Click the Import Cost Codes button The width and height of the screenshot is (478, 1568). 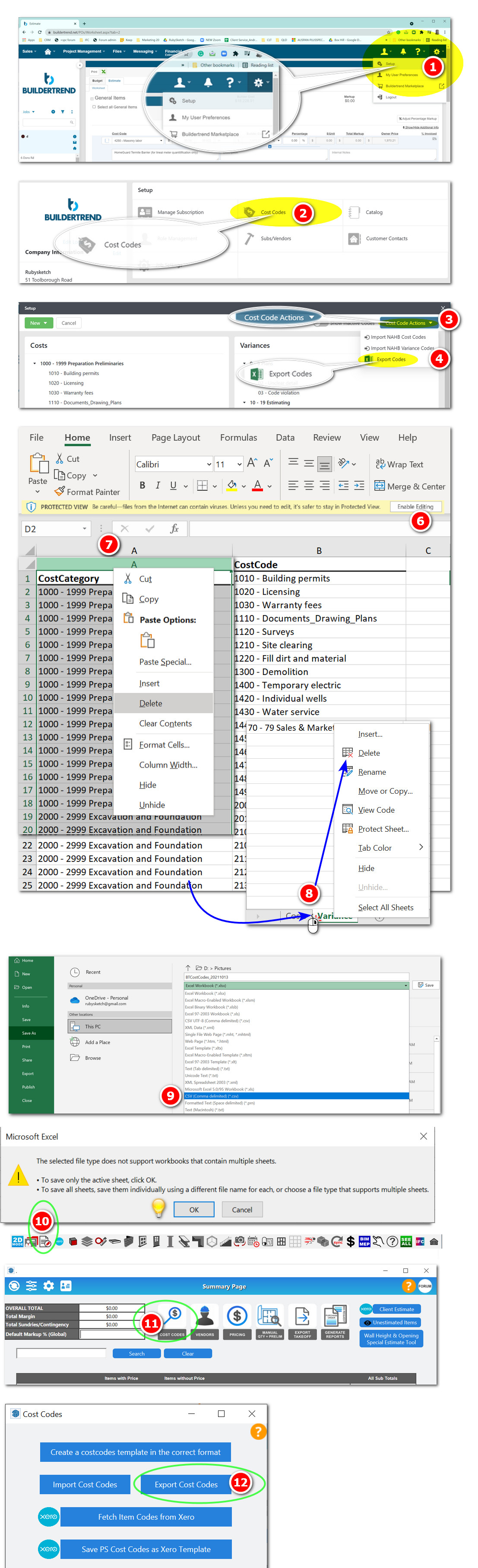point(85,1484)
